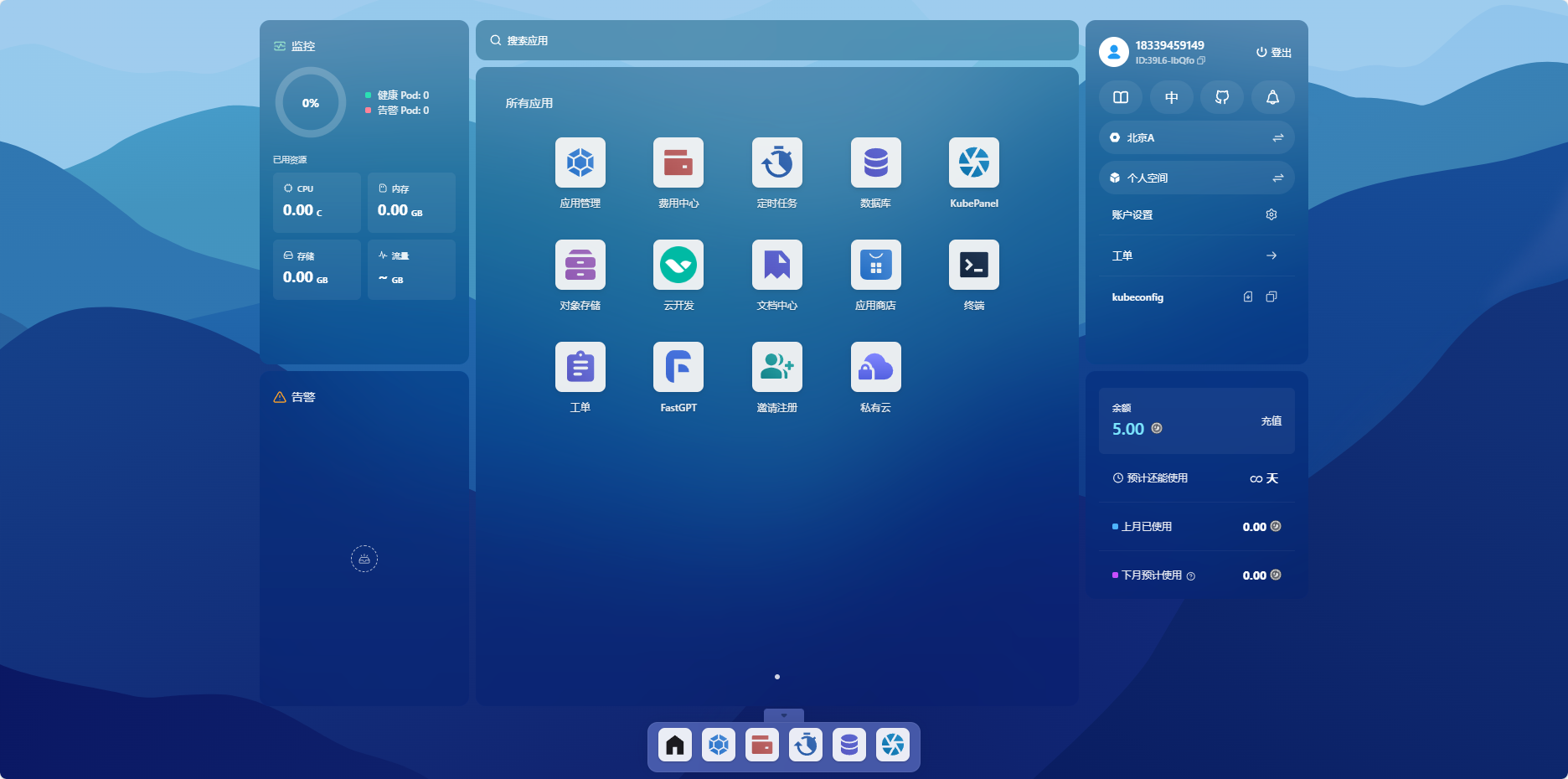This screenshot has width=1568, height=779.
Task: Download the kubeconfig file icon
Action: [x=1248, y=297]
